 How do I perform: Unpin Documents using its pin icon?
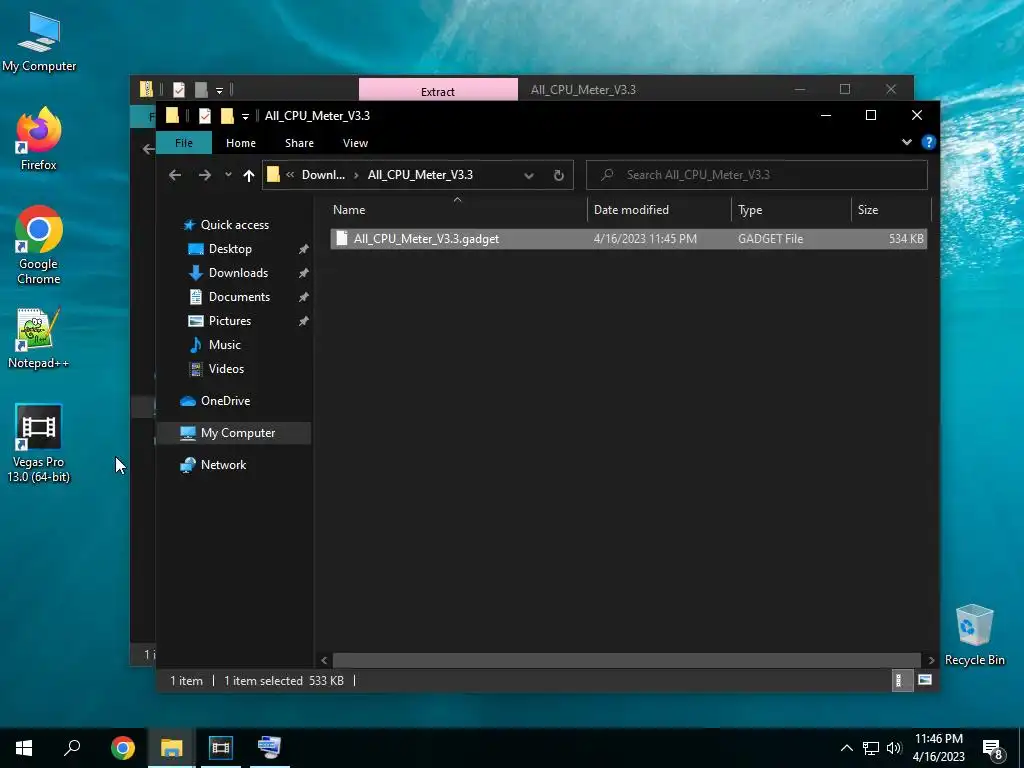tap(303, 297)
